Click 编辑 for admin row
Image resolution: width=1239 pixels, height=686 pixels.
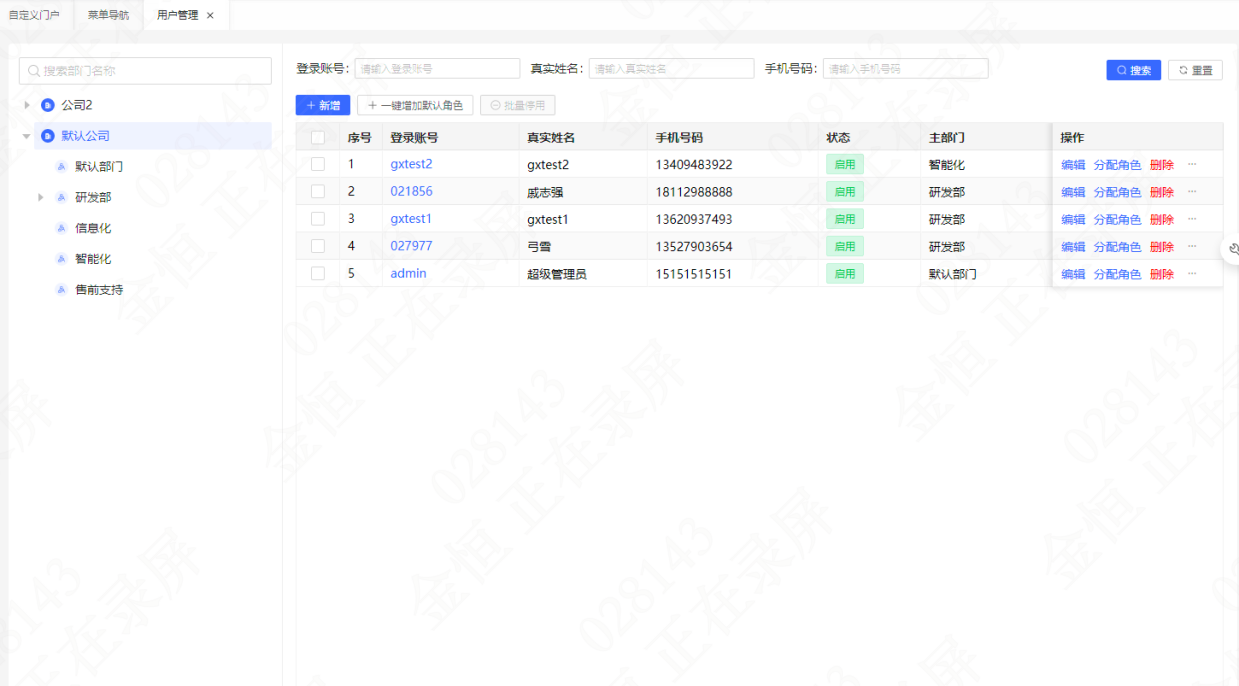pos(1073,274)
